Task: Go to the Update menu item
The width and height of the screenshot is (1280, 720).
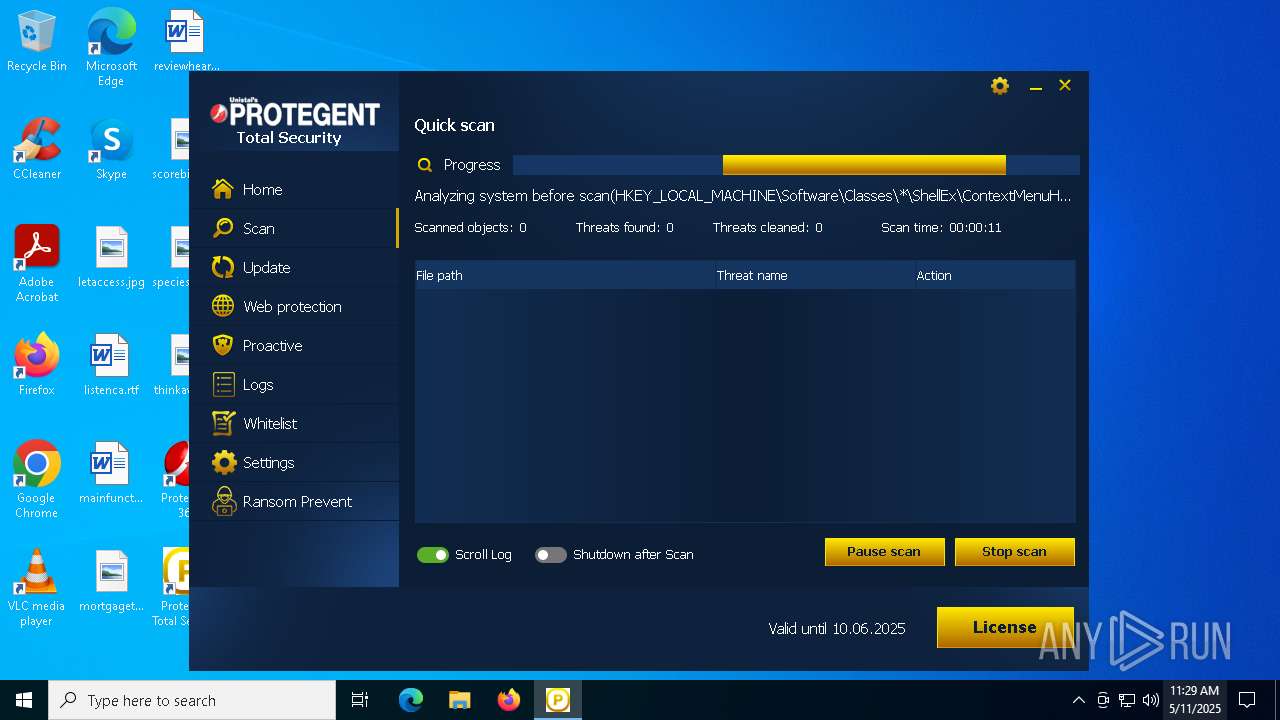Action: click(x=294, y=267)
